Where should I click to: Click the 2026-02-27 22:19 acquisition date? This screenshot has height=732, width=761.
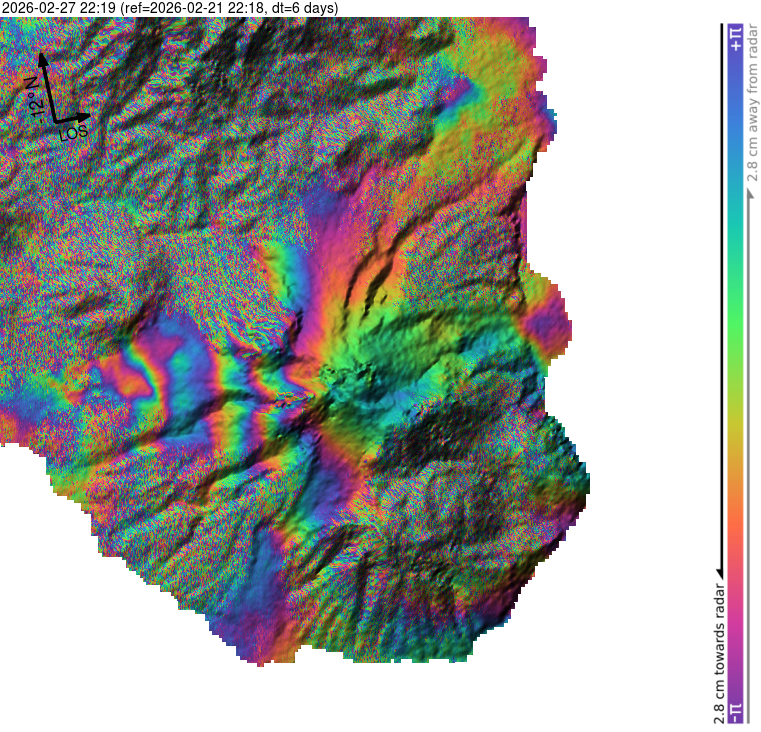tap(58, 8)
